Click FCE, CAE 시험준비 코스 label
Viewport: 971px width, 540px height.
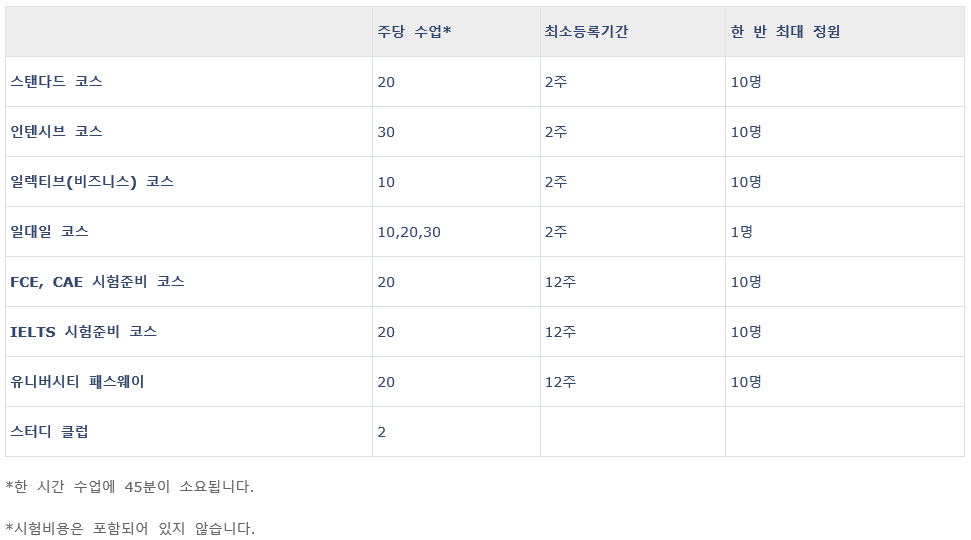point(97,282)
